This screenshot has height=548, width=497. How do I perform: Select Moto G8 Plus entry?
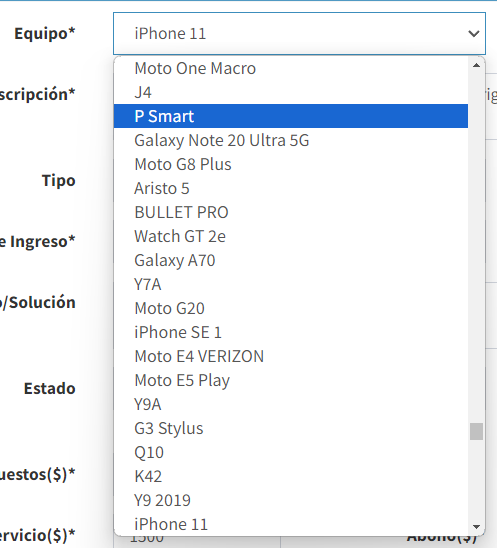(291, 164)
